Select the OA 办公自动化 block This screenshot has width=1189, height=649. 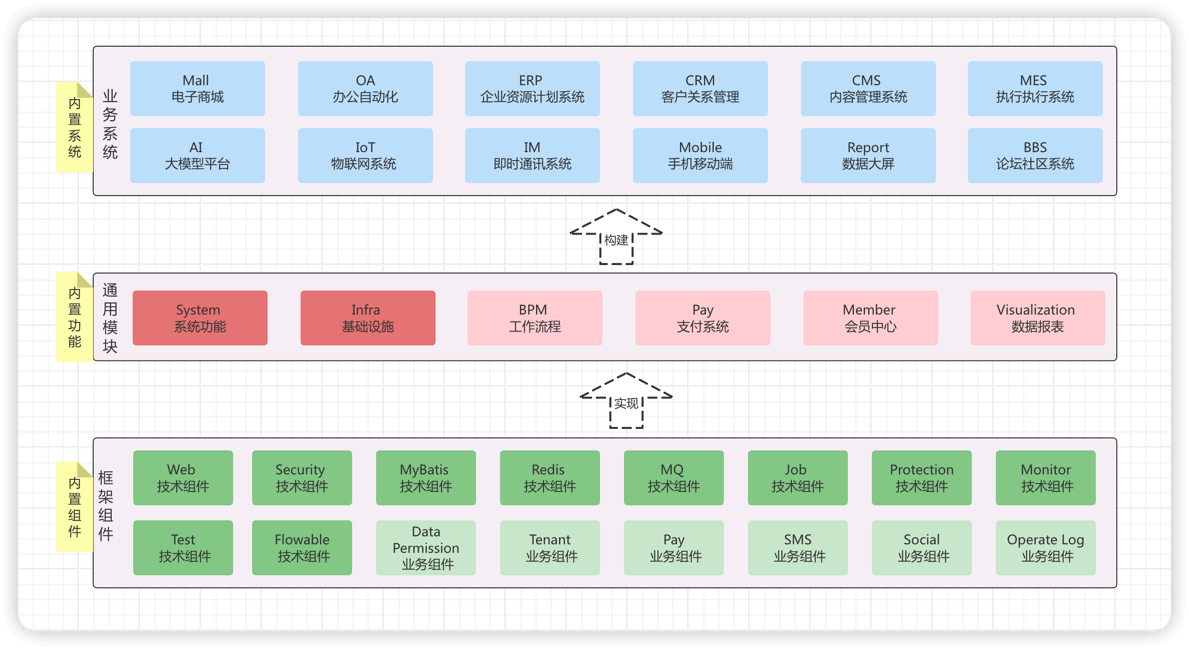(x=365, y=89)
